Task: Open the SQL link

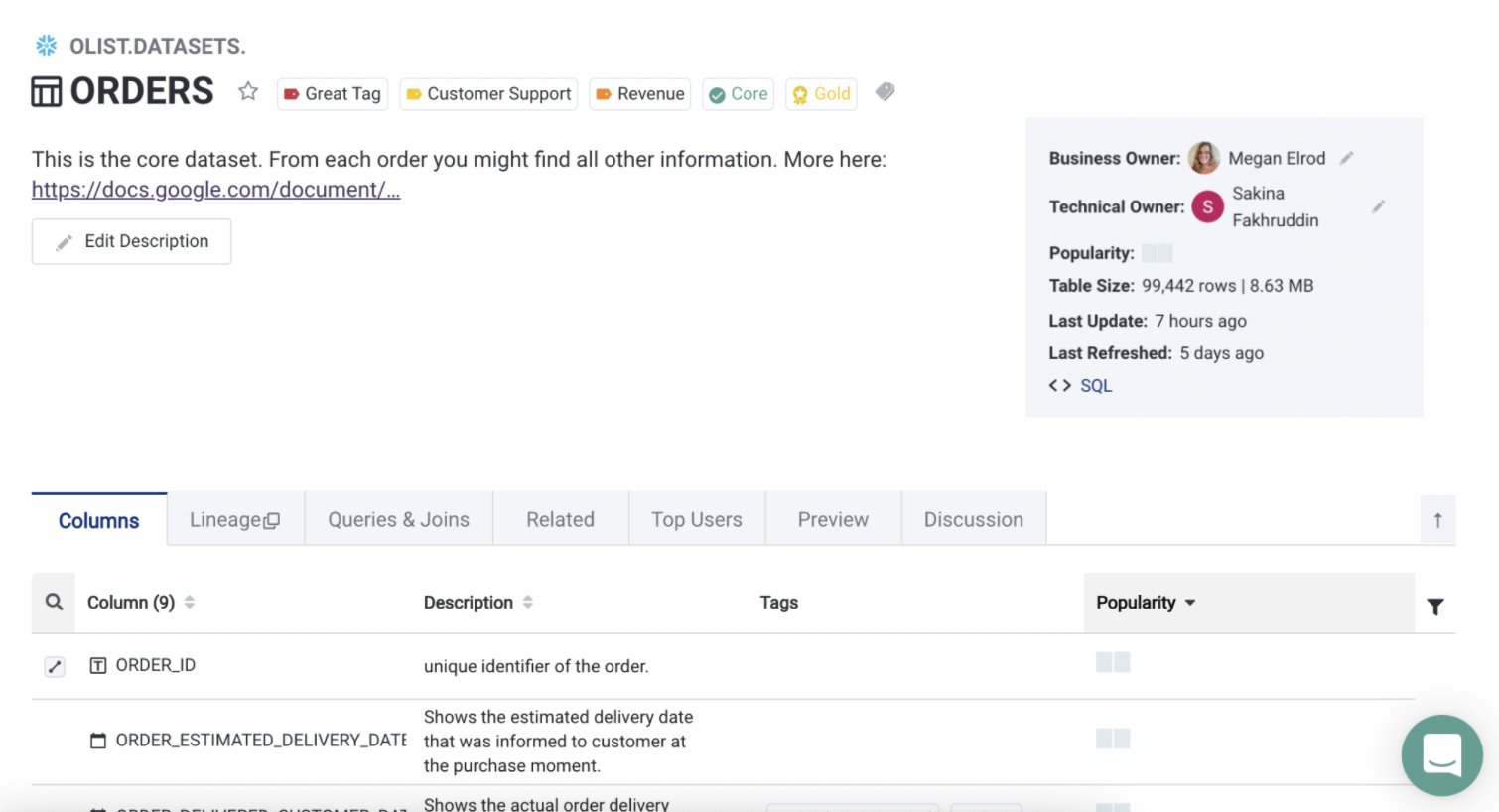Action: [x=1096, y=385]
